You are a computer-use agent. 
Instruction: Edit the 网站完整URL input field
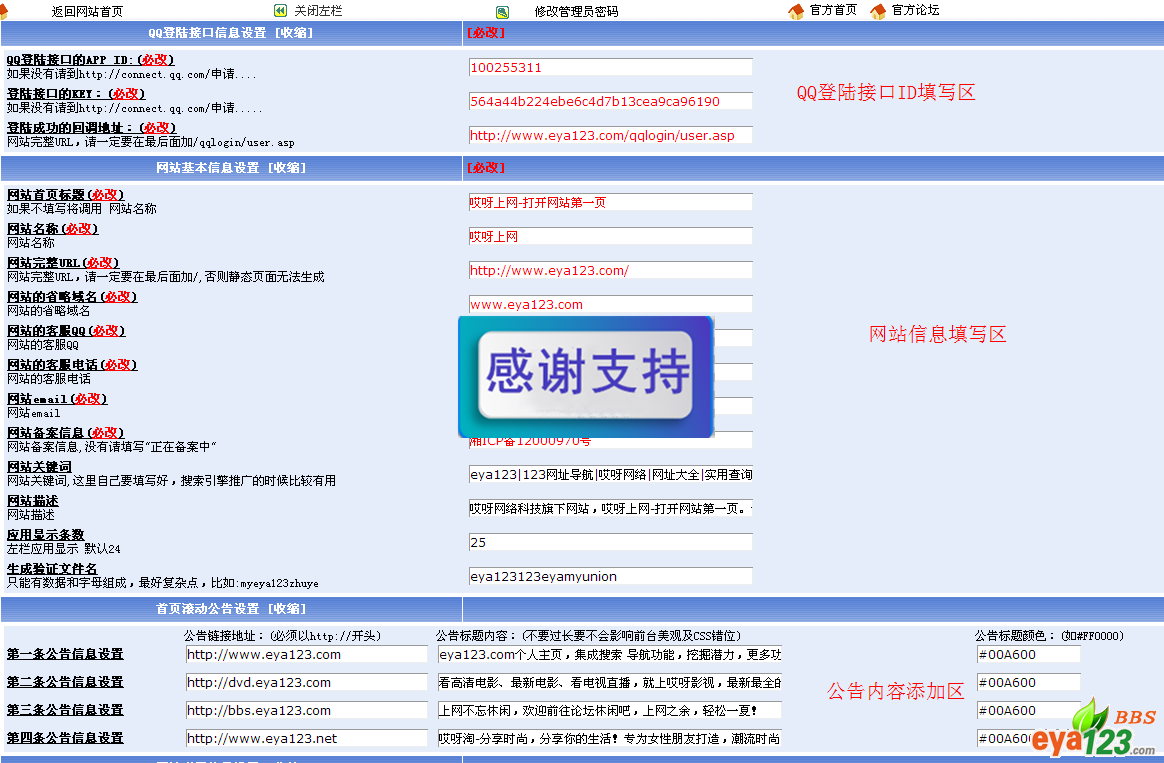pyautogui.click(x=611, y=270)
